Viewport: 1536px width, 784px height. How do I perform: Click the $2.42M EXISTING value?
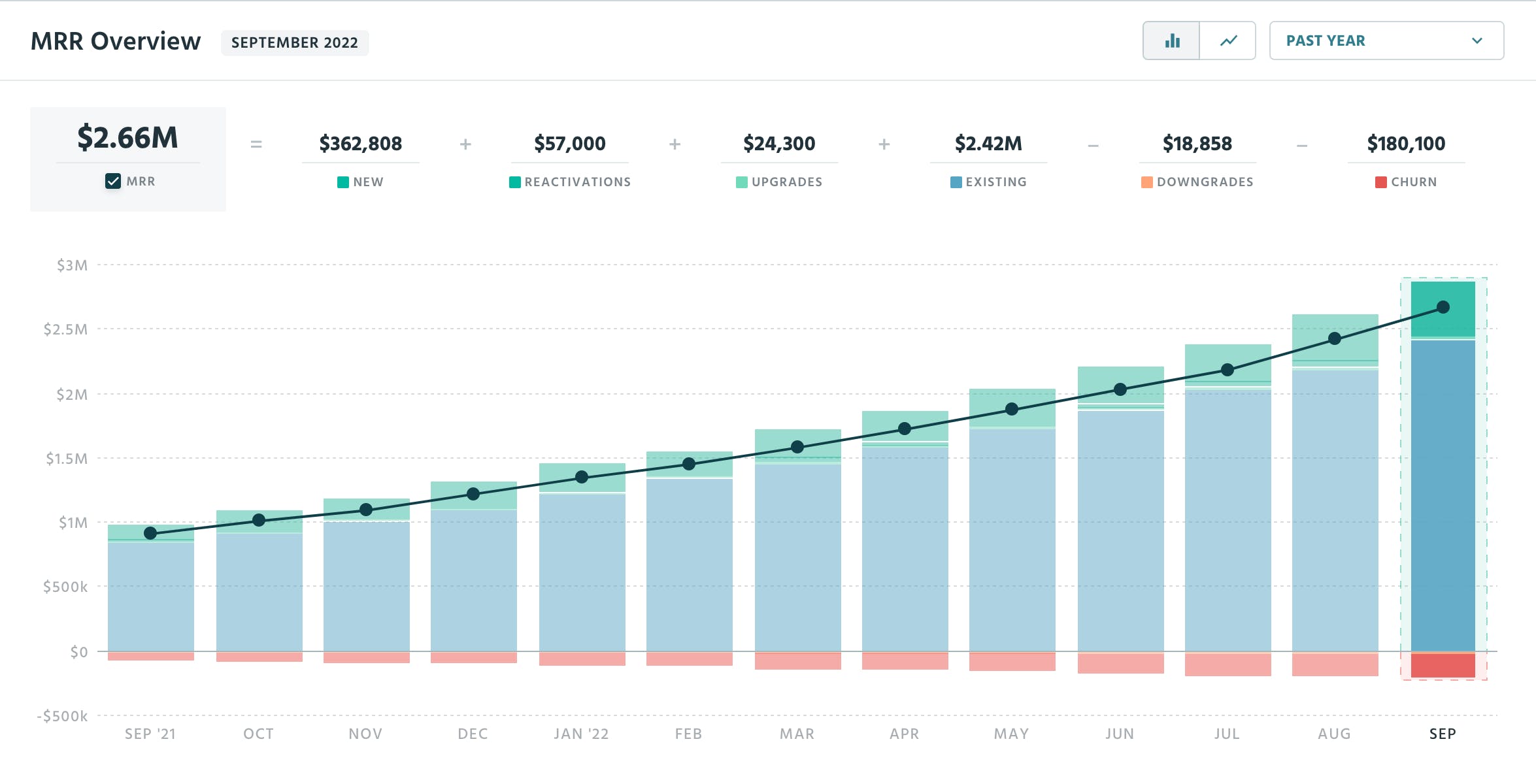(x=988, y=143)
